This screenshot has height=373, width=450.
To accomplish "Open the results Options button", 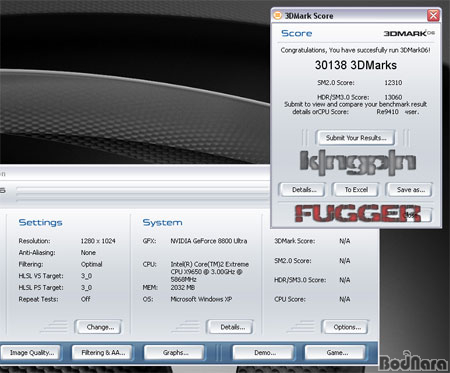I will 346,327.
